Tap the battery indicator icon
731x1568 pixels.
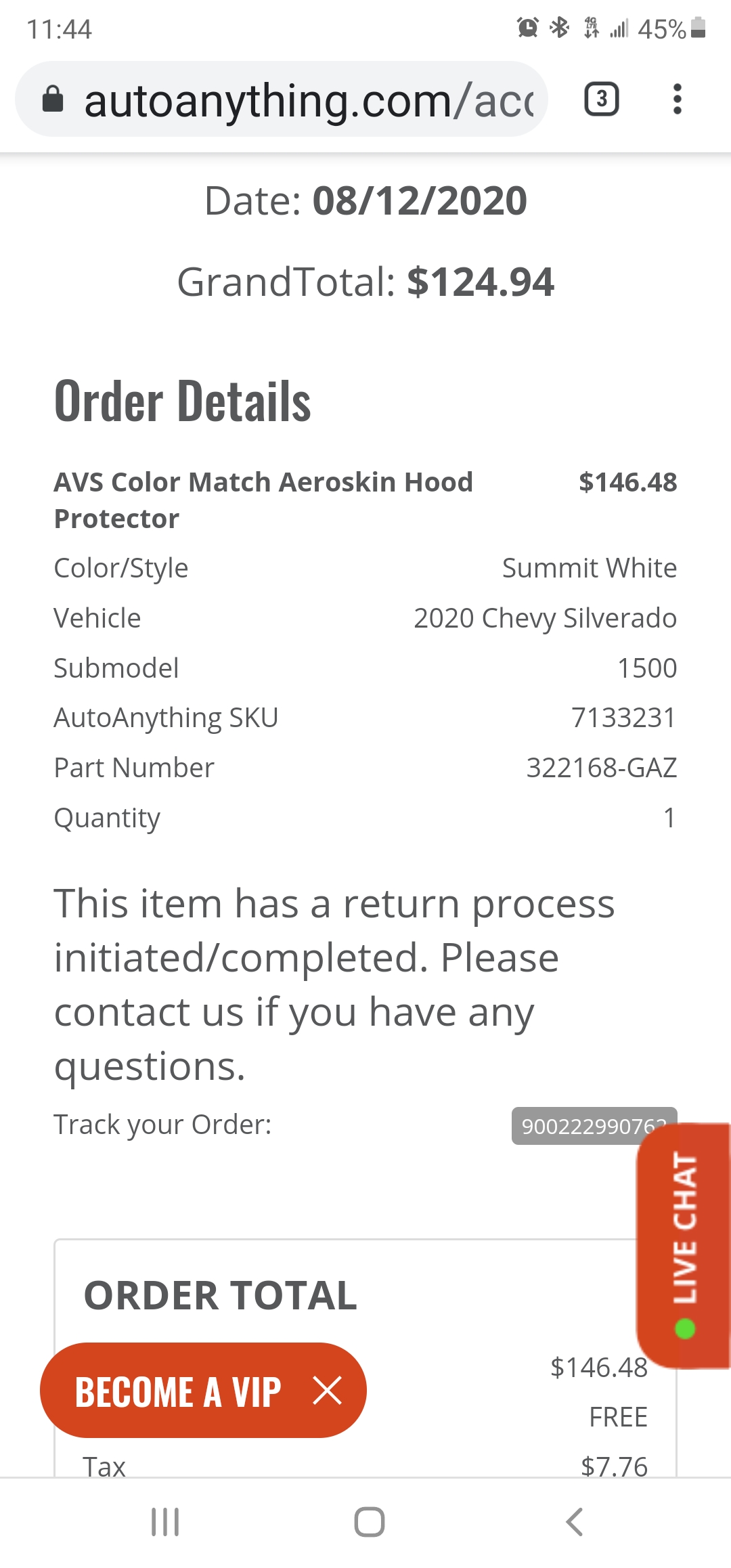(x=699, y=28)
